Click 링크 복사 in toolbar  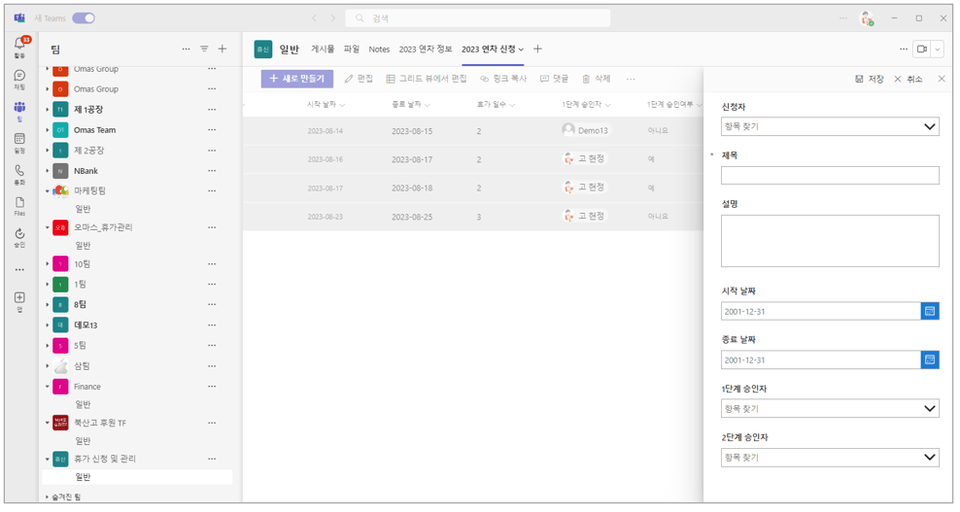tap(503, 79)
